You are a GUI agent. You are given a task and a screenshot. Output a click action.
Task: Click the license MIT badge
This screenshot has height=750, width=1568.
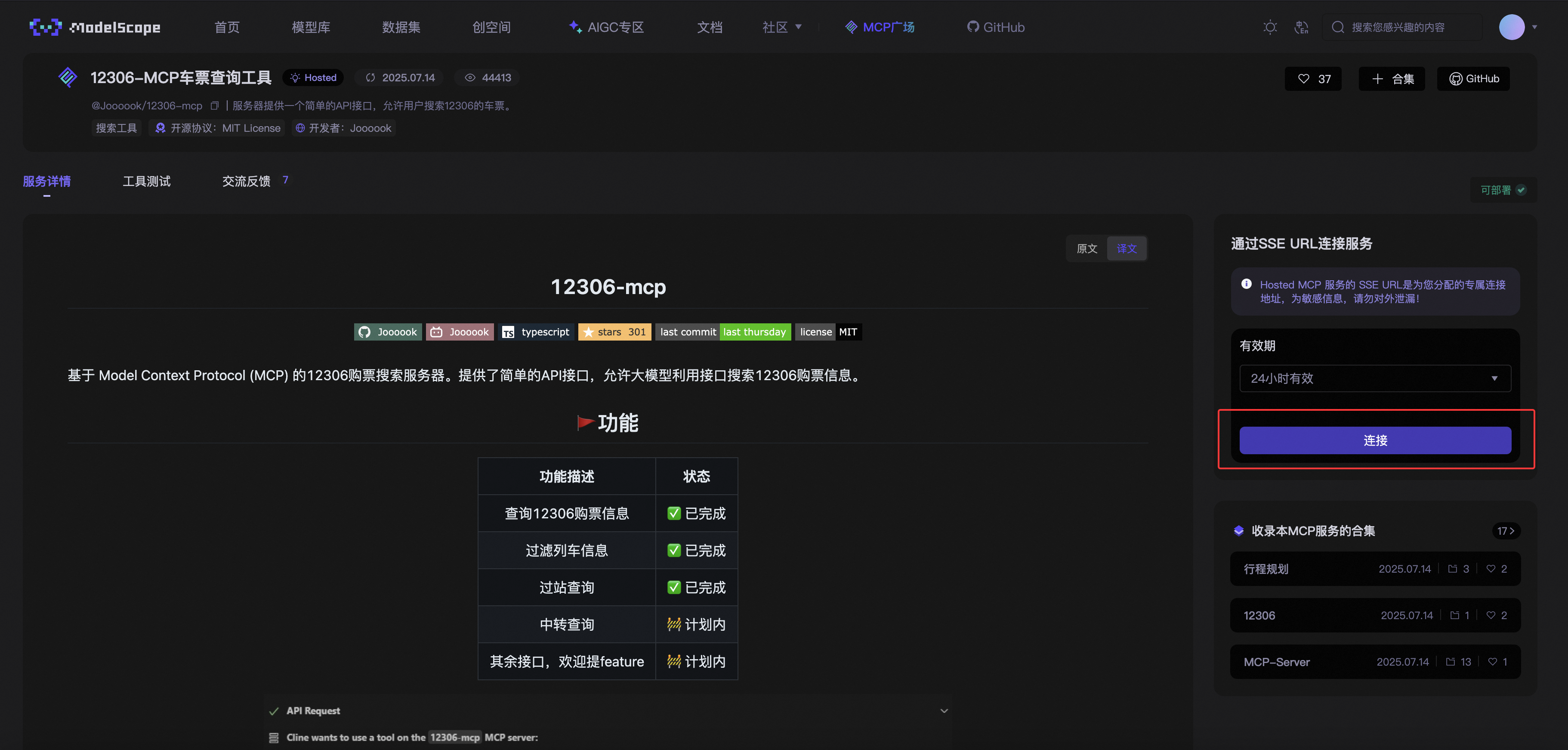(828, 332)
